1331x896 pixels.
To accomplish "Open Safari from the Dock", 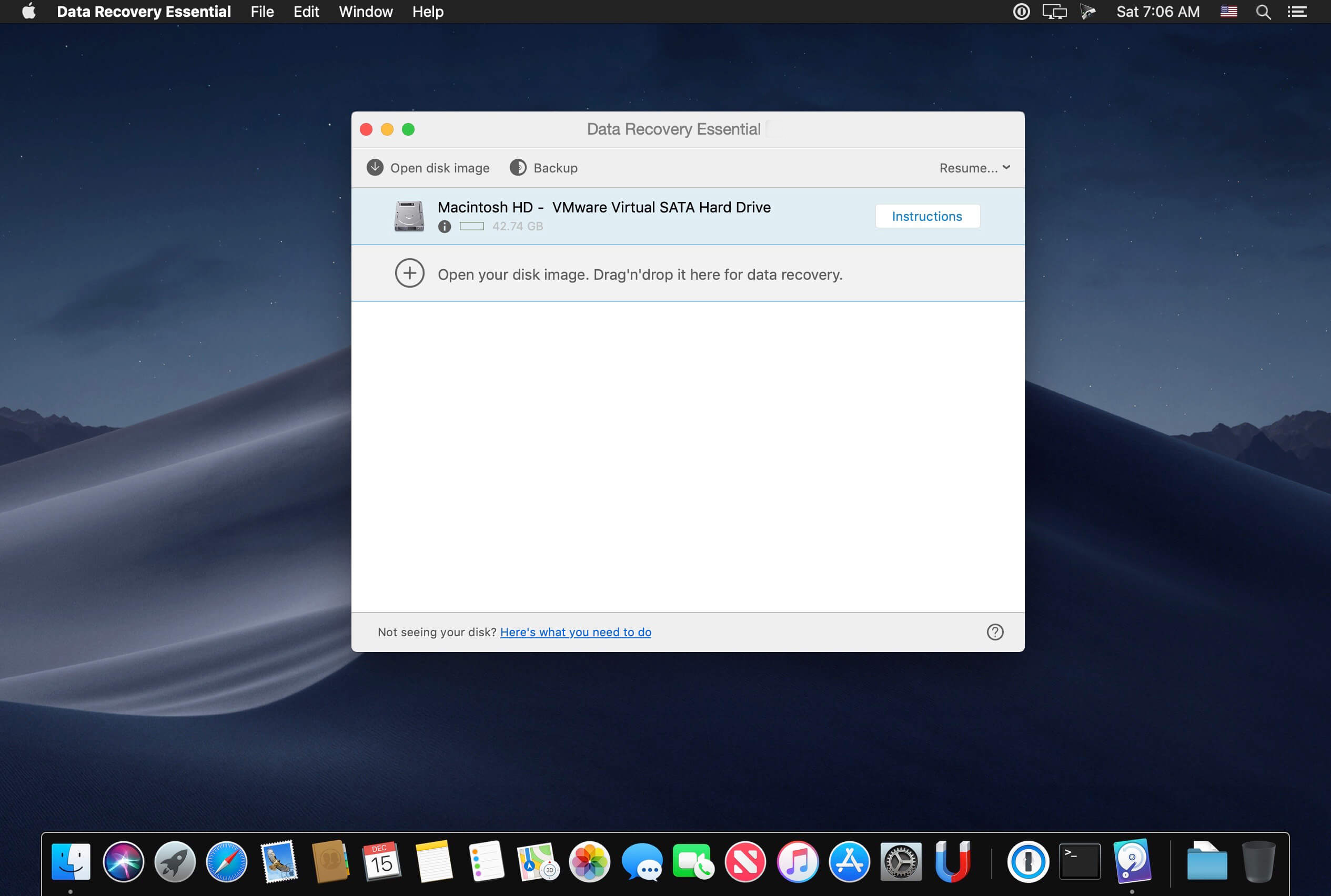I will point(226,861).
